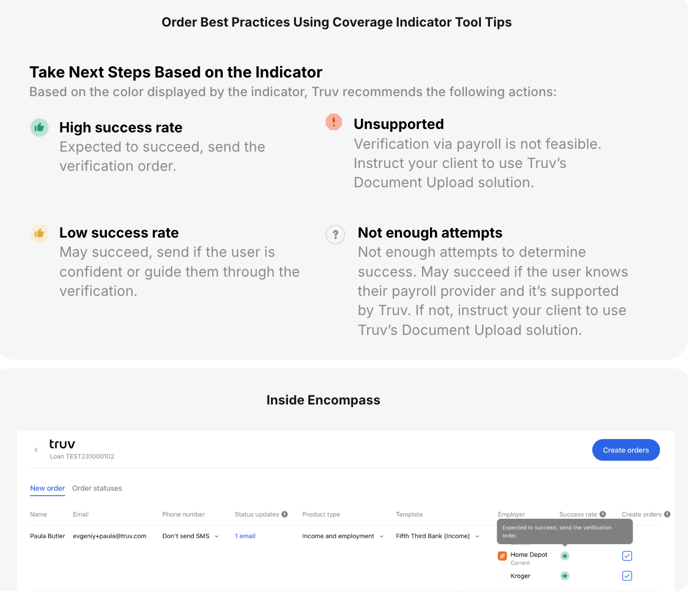Click the Expected to succeed tooltip
The image size is (688, 594).
[x=565, y=531]
